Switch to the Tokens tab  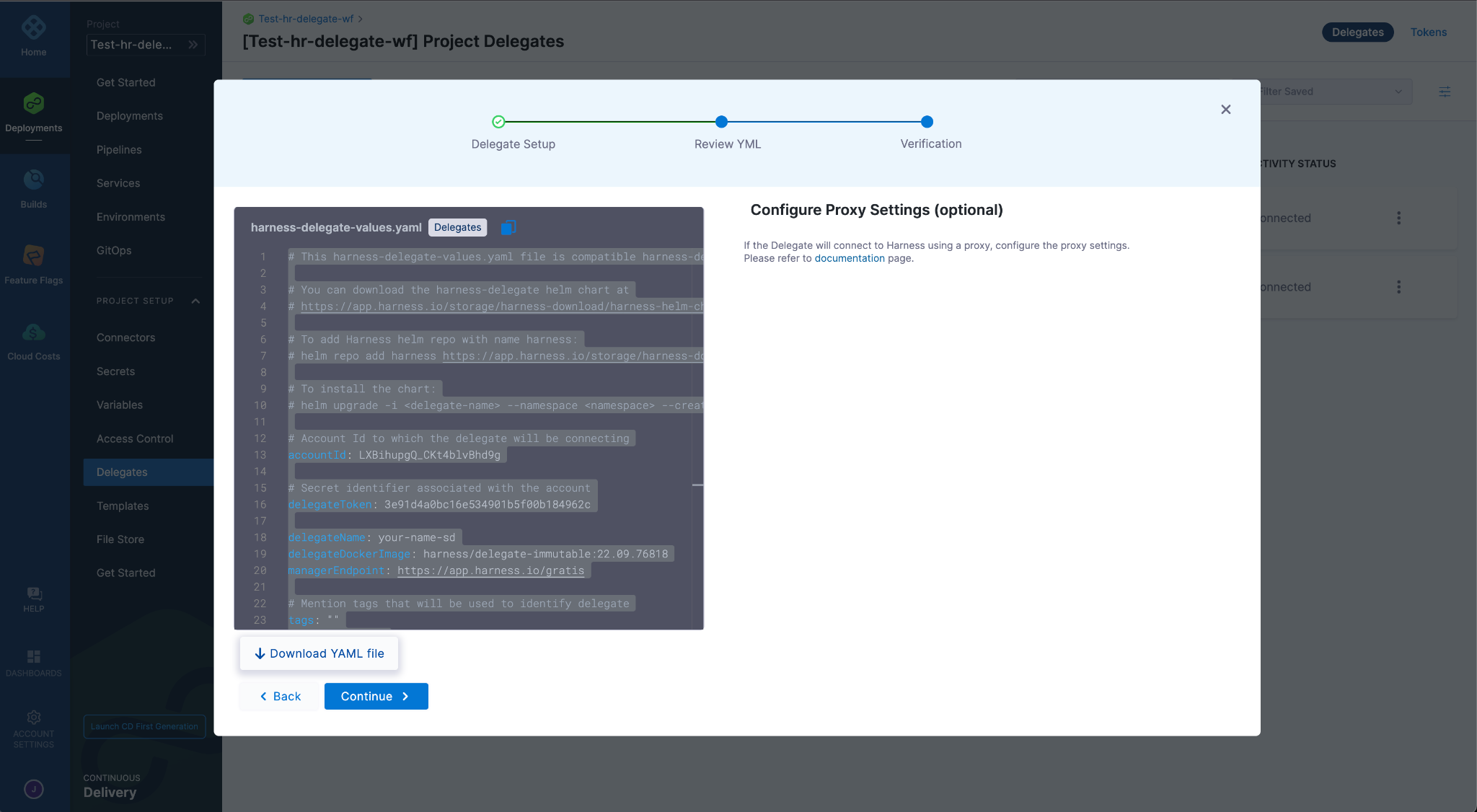click(1428, 32)
